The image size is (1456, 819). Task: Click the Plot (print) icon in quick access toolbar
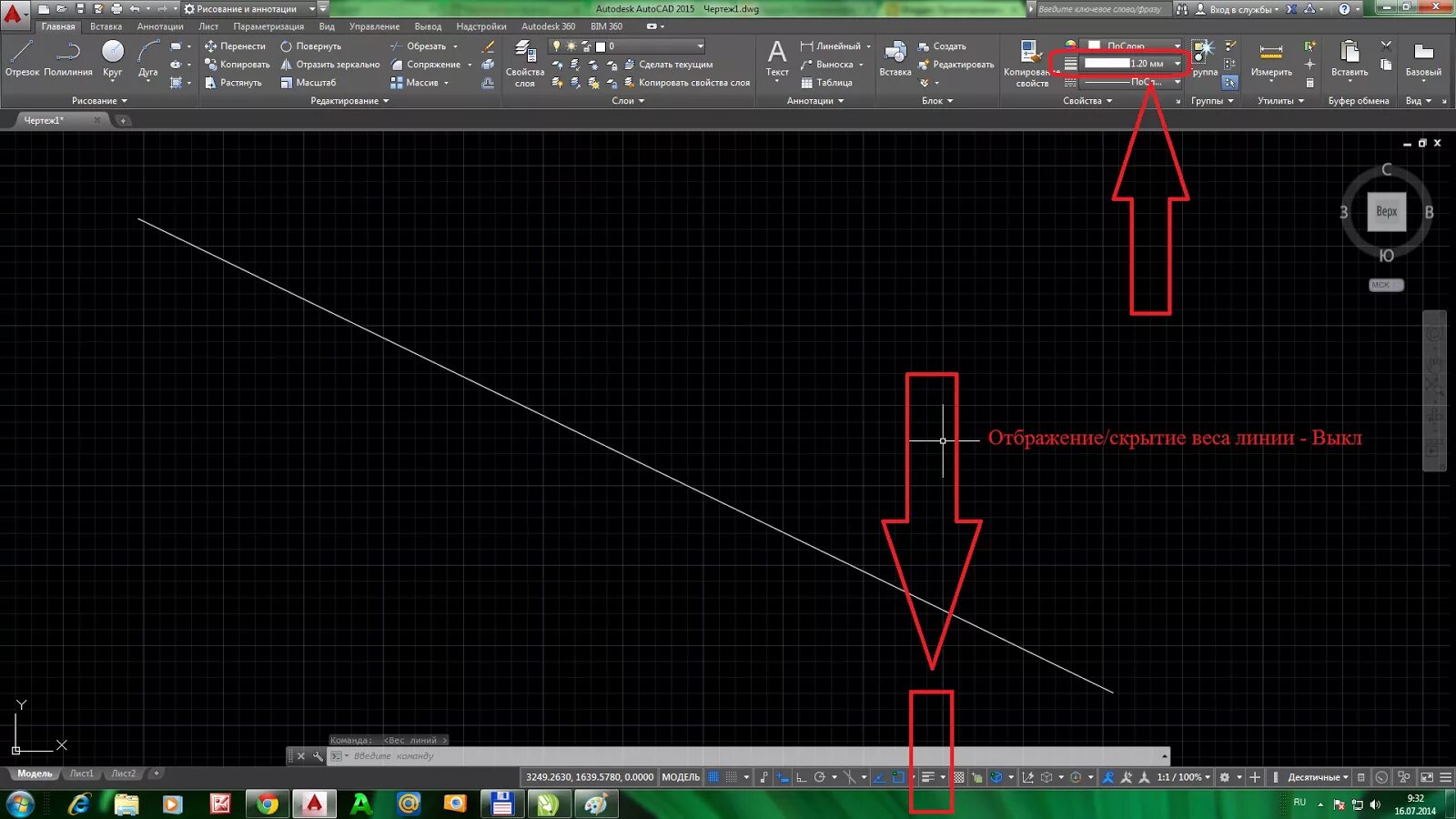[x=116, y=8]
